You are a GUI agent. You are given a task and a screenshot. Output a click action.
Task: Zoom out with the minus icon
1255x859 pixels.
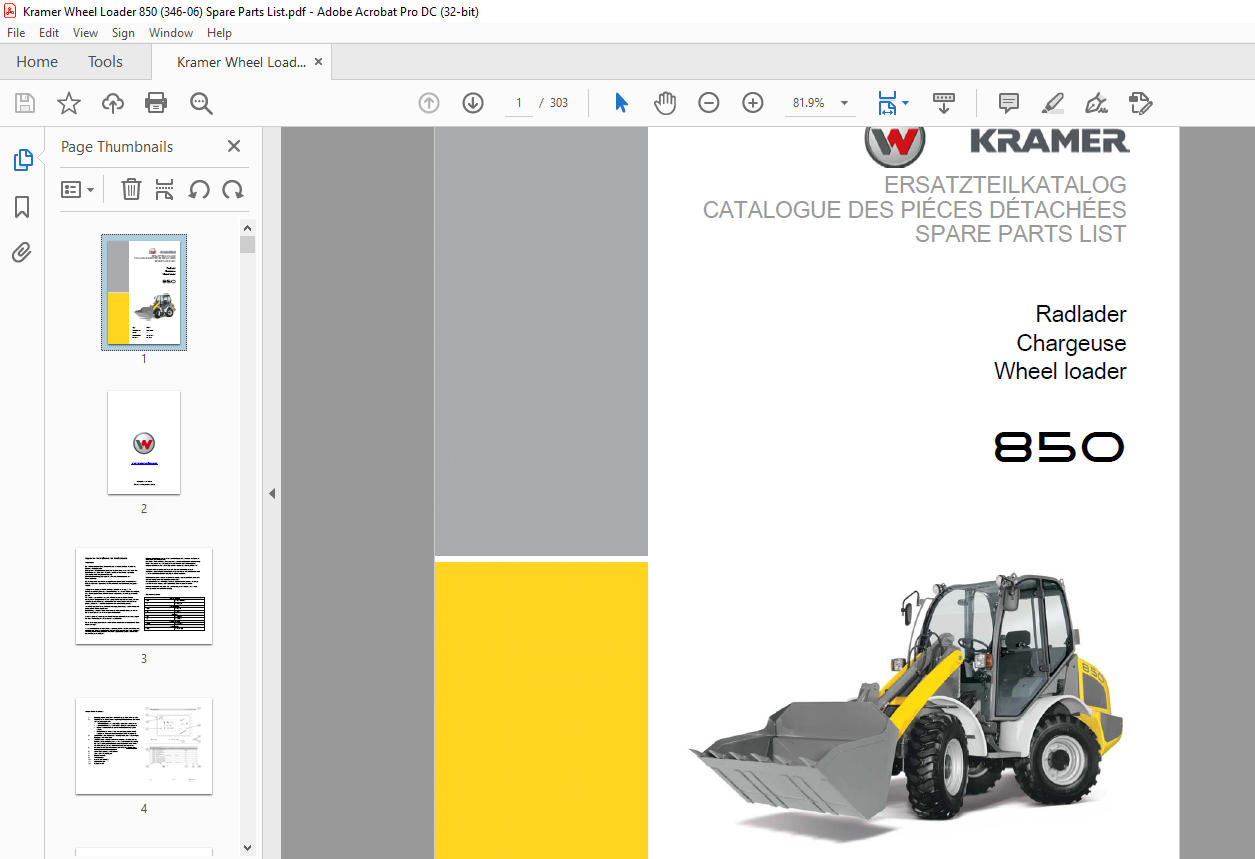[x=709, y=103]
